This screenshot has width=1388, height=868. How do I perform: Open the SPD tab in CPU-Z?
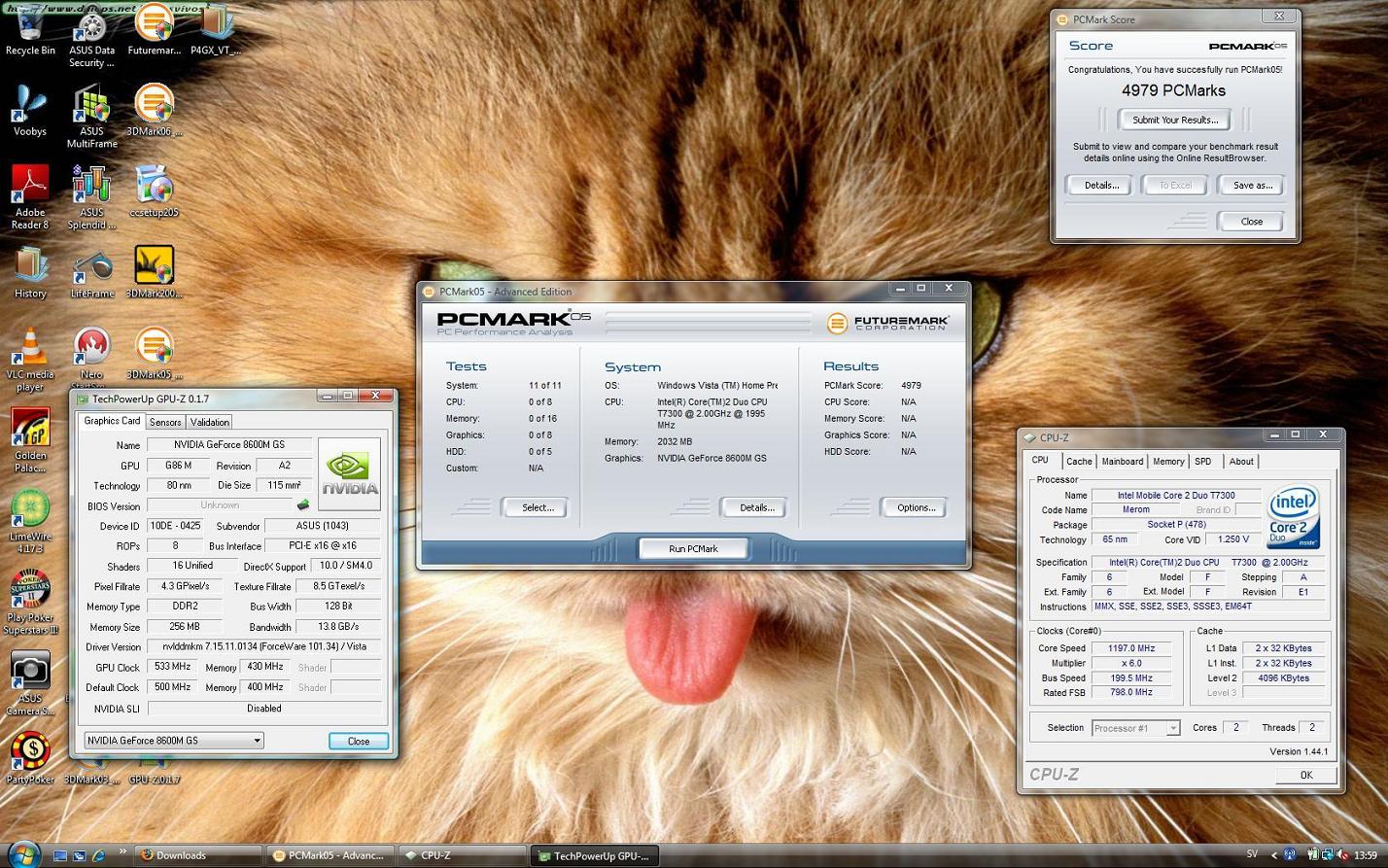(x=1203, y=462)
